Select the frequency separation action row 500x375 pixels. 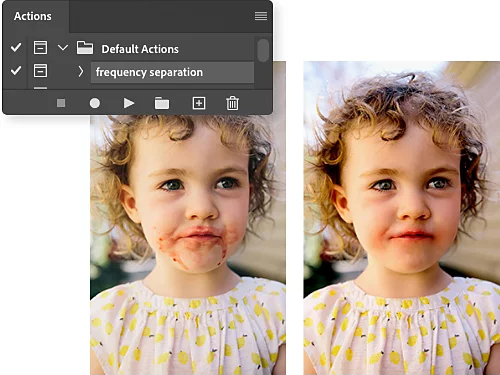(172, 72)
